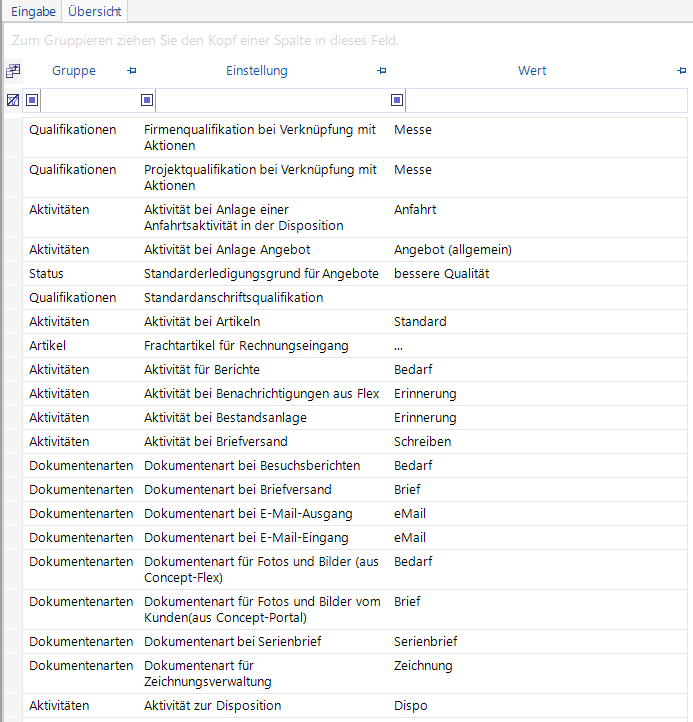Select the Aktivität zur Disposition row
This screenshot has width=693, height=722.
pos(355,705)
